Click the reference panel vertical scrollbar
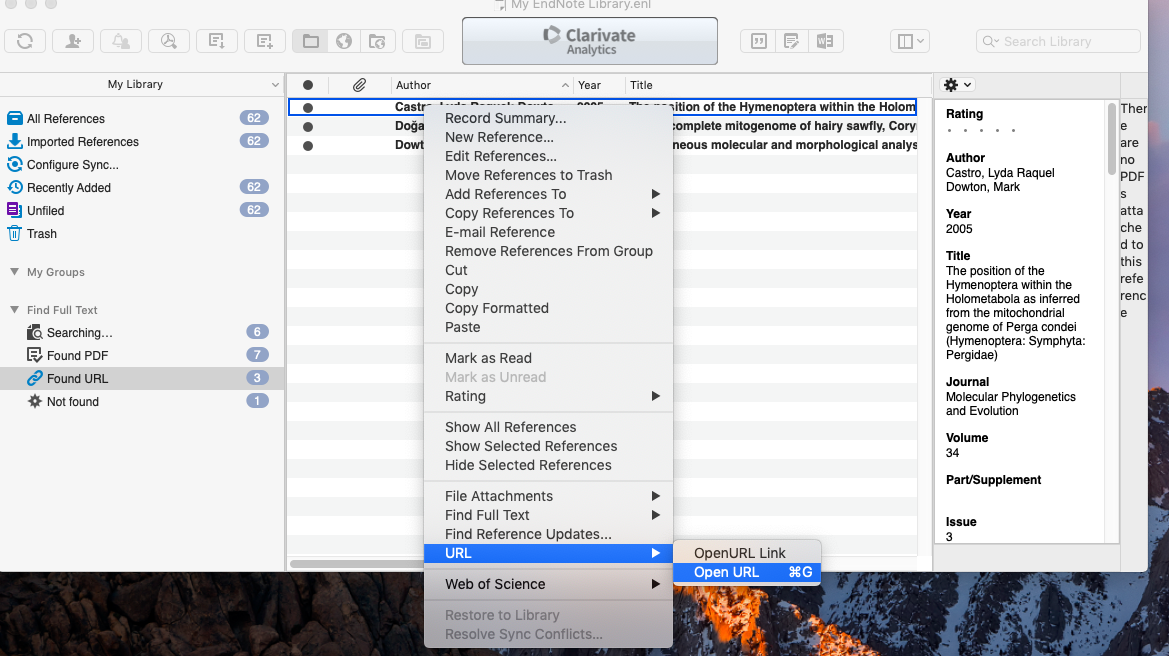 tap(1112, 138)
